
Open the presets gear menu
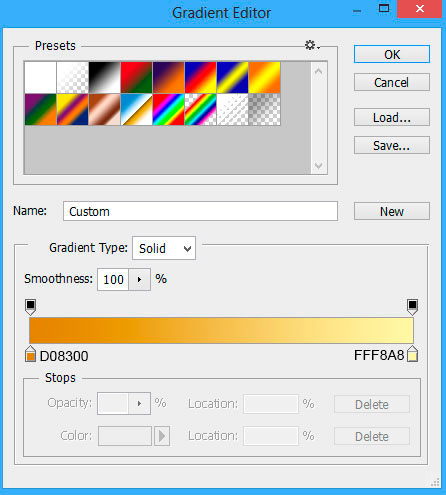tap(312, 45)
